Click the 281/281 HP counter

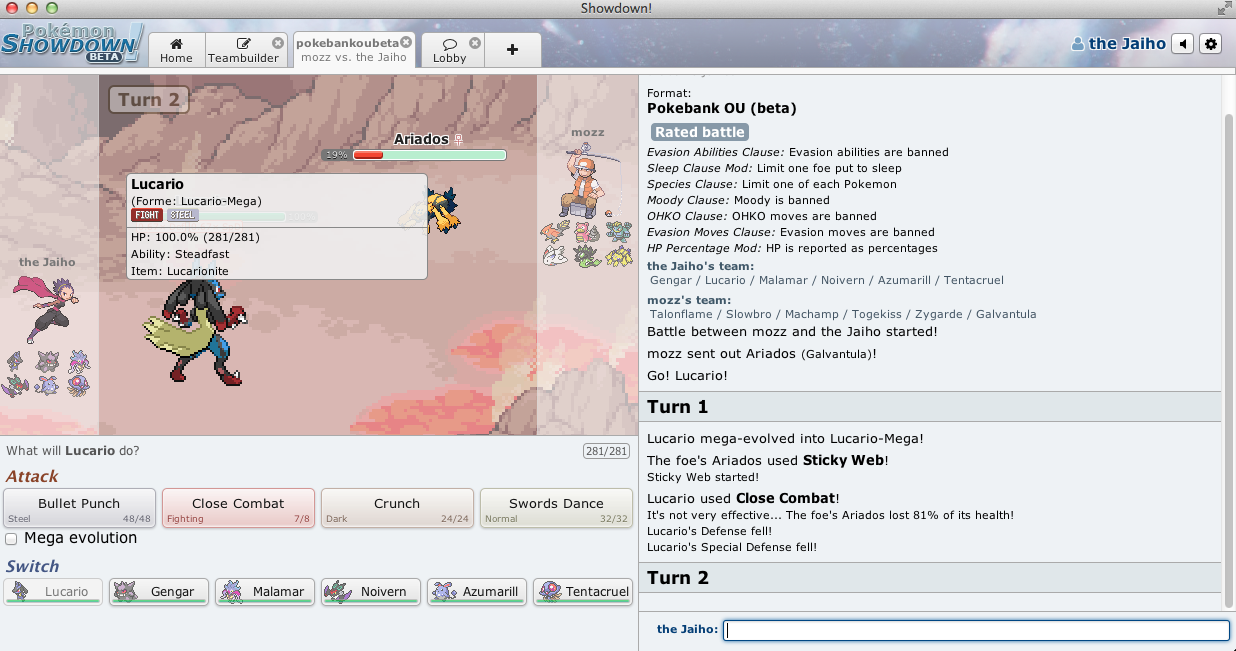pos(607,451)
